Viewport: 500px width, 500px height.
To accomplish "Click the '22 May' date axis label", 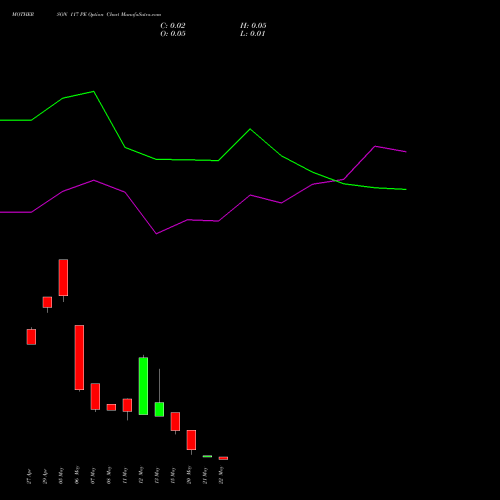I will coord(221,475).
